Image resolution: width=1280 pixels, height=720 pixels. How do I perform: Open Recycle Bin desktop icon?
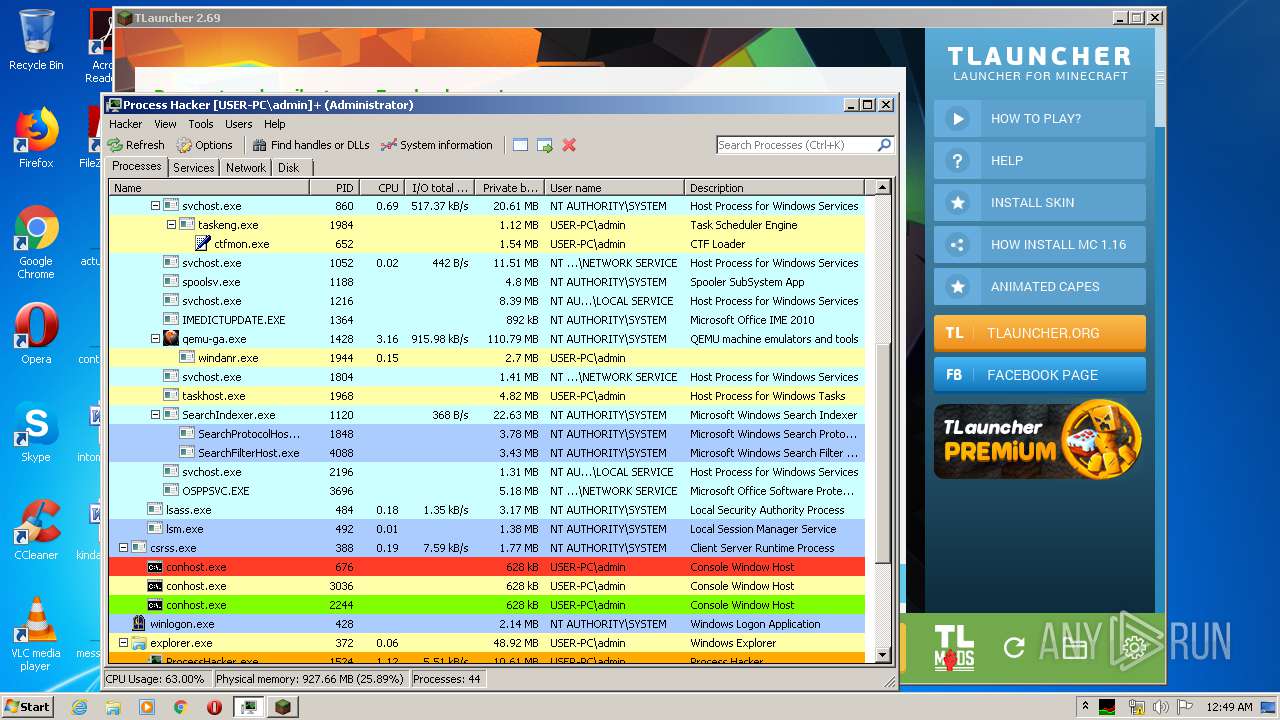click(36, 40)
